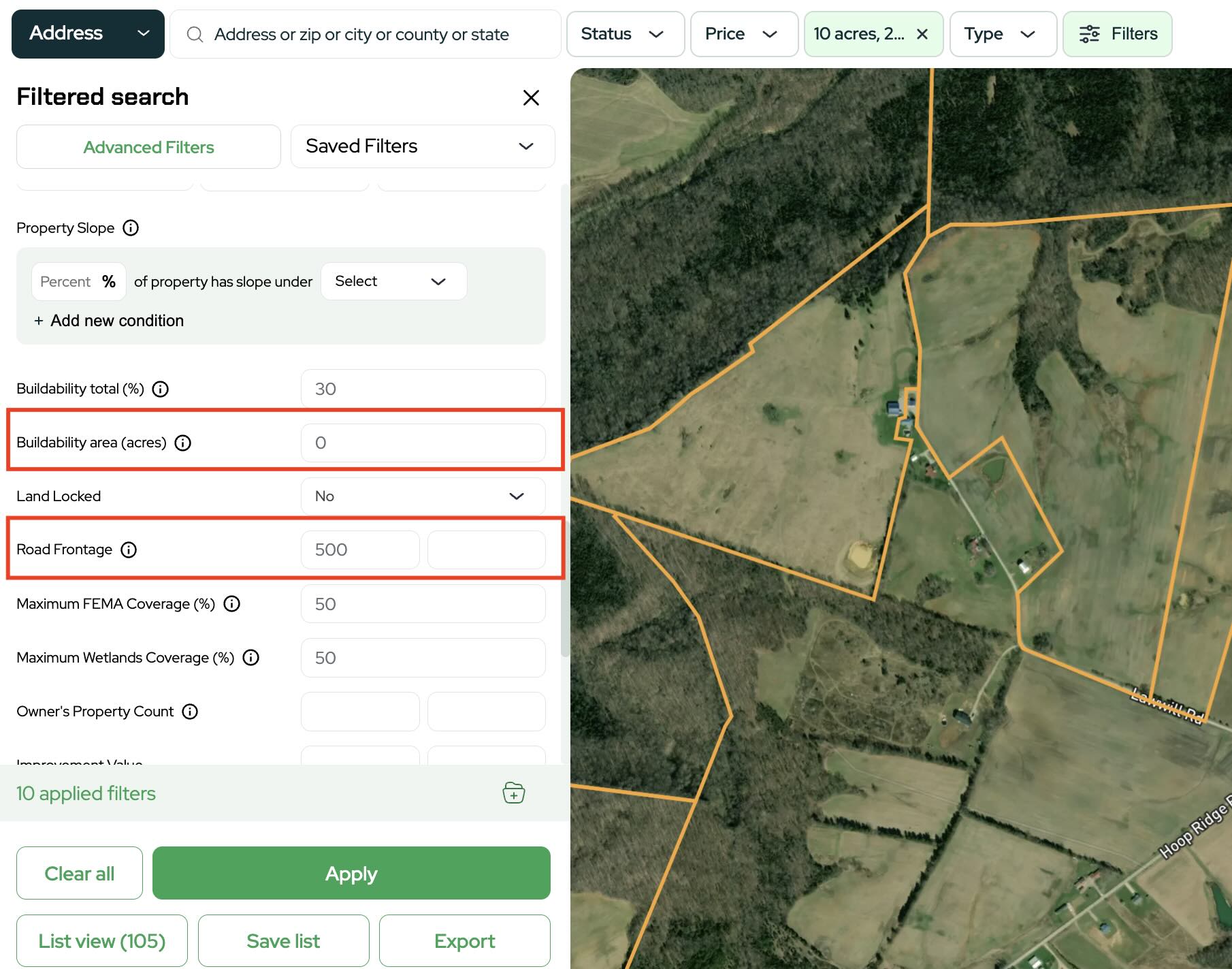This screenshot has height=969, width=1232.
Task: Open the Land Locked dropdown
Action: [423, 496]
